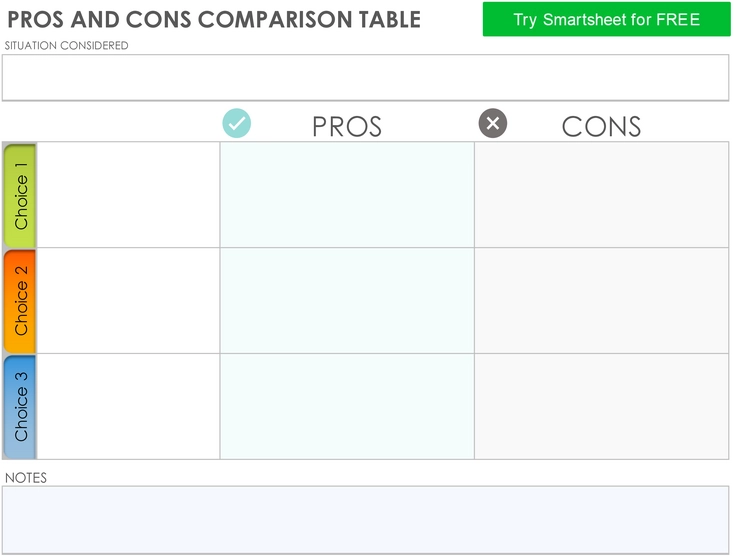
Task: Click the teal checkmark PROS icon
Action: click(236, 123)
